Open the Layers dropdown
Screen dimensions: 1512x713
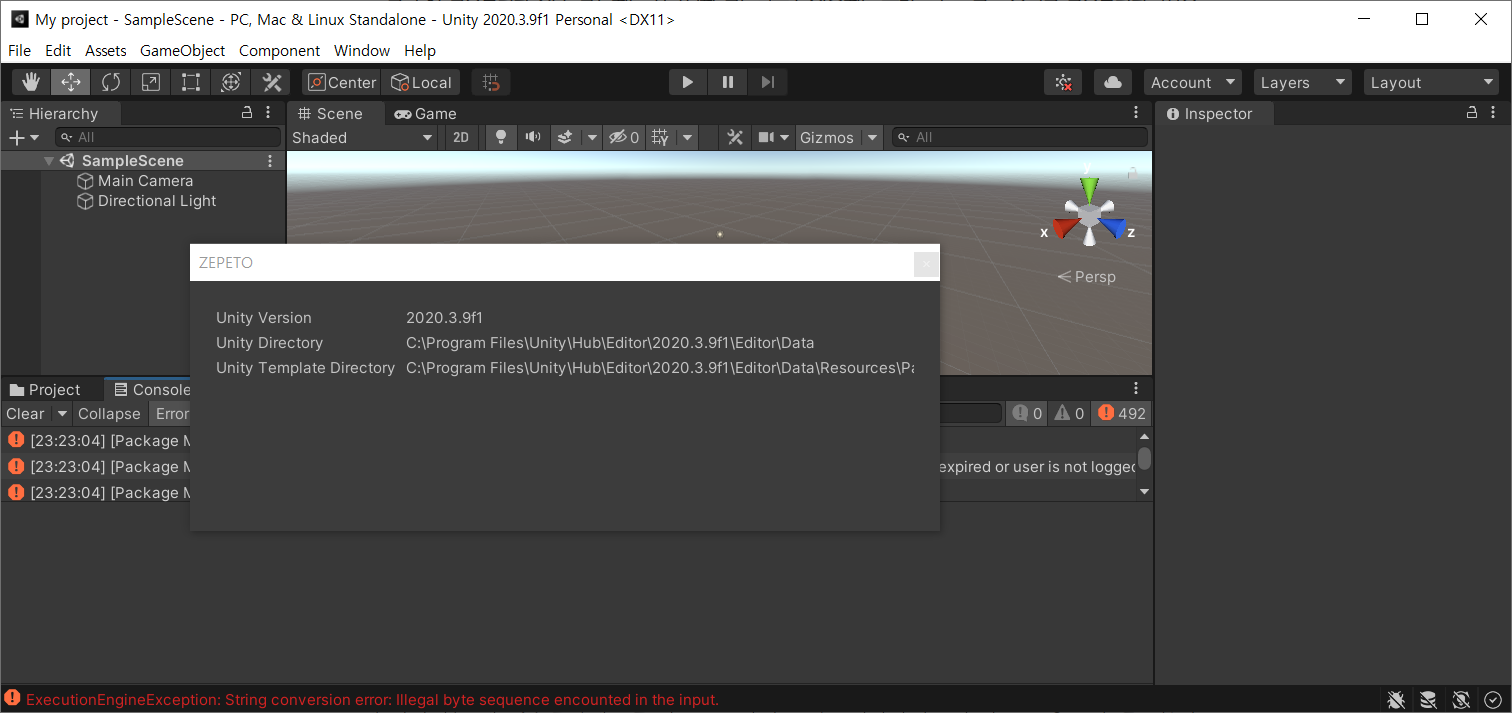(1302, 82)
